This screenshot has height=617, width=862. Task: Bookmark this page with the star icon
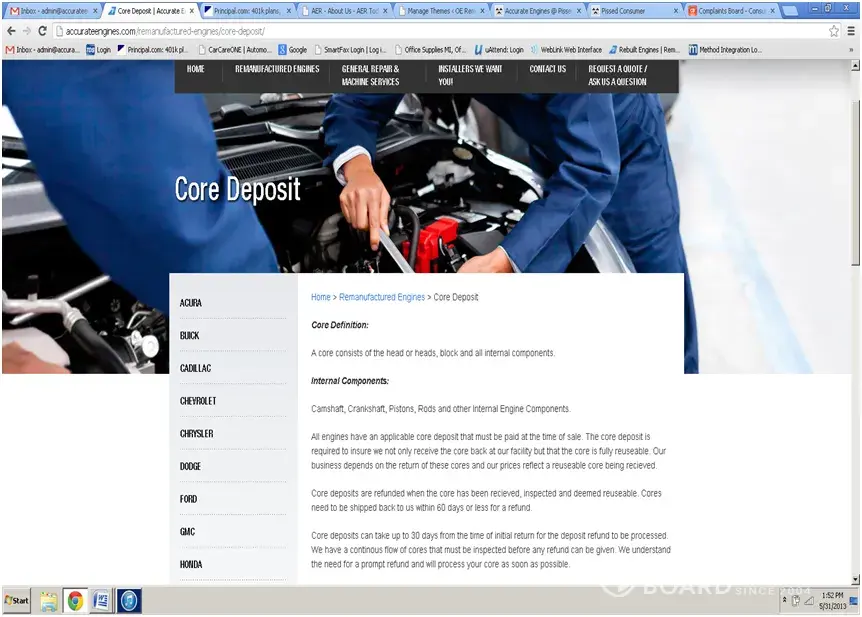coord(834,31)
